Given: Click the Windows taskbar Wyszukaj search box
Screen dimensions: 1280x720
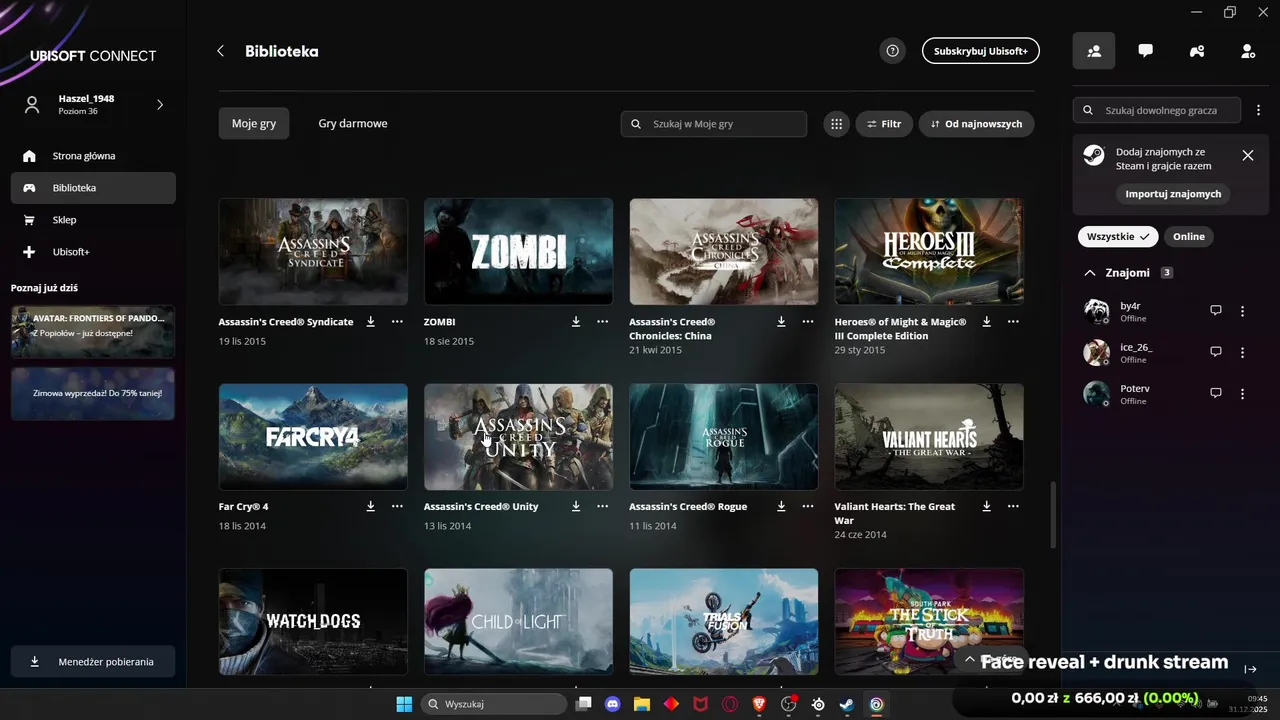Looking at the screenshot, I should (494, 704).
